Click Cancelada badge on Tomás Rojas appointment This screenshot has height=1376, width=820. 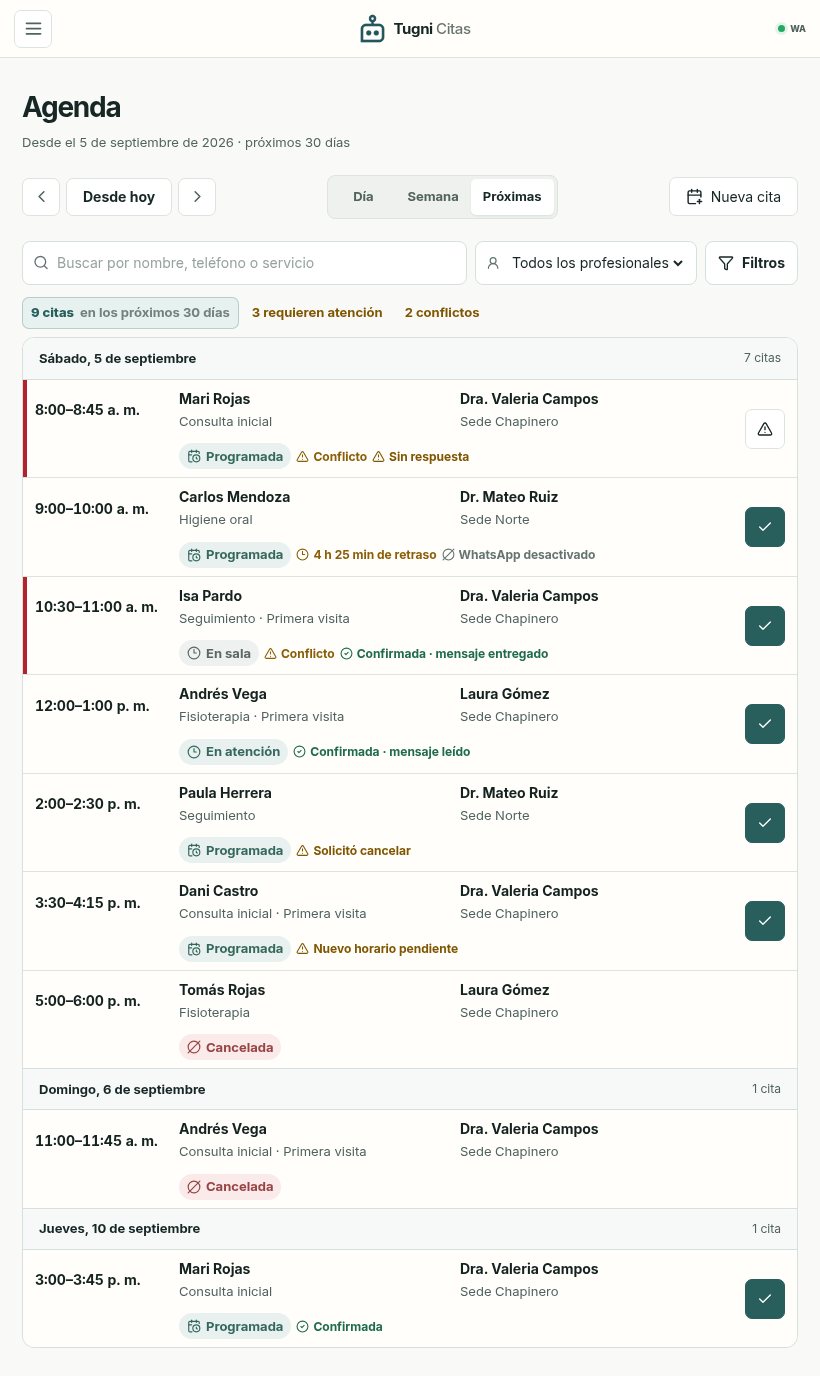[230, 1047]
